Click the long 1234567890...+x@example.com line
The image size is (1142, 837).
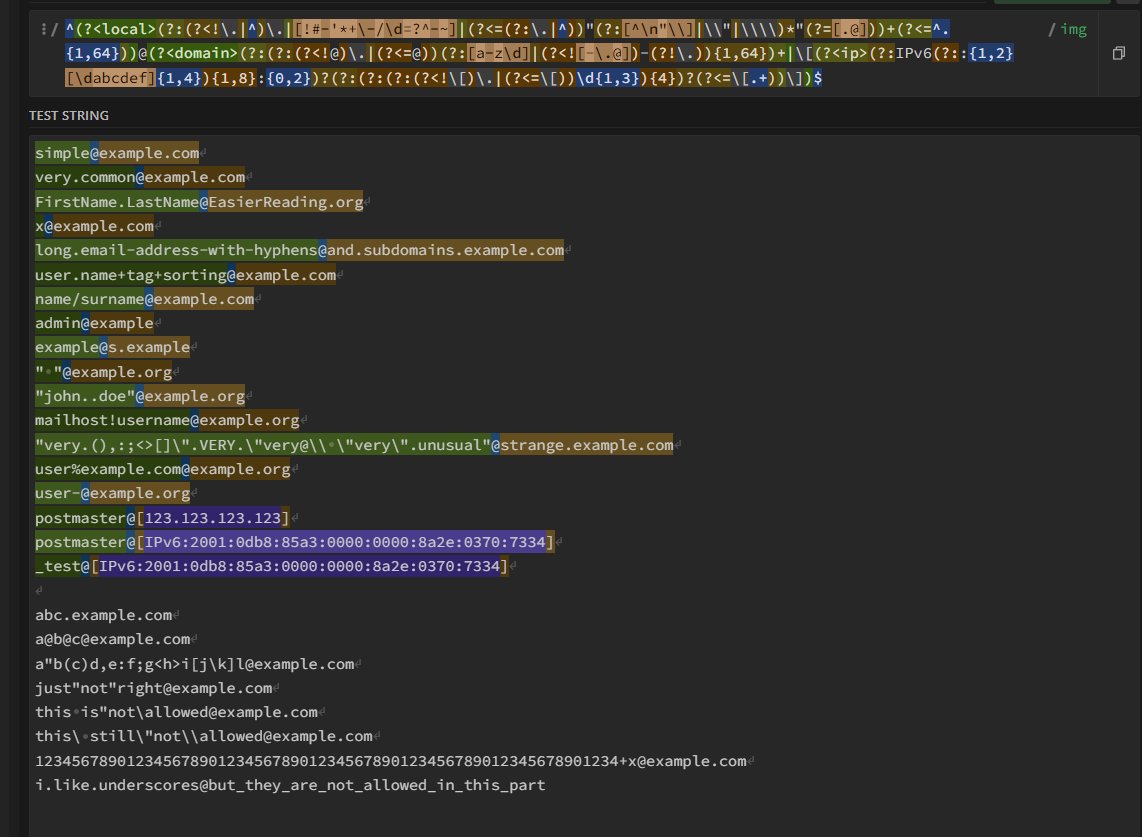pyautogui.click(x=390, y=761)
